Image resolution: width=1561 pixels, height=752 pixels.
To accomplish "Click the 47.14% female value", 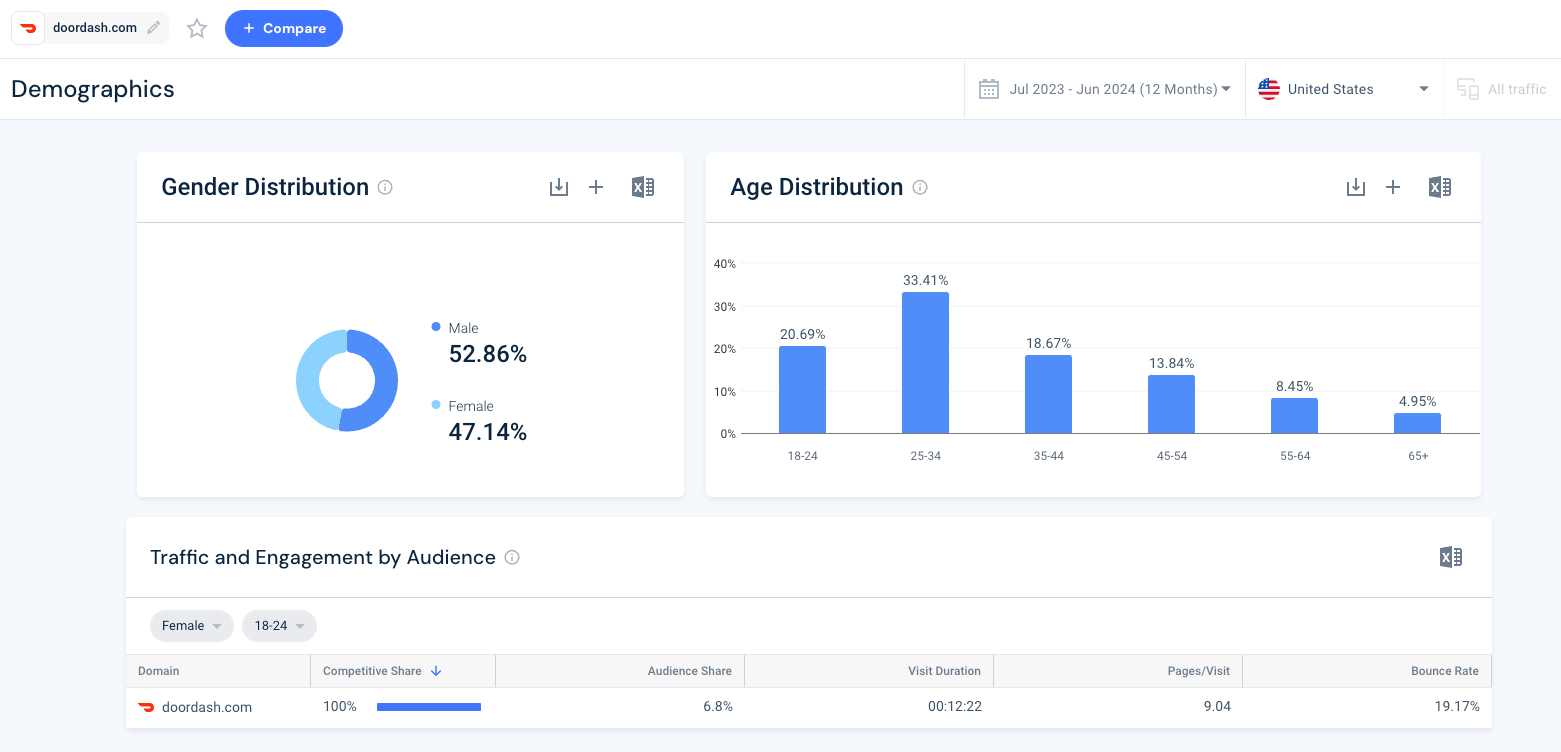I will pyautogui.click(x=488, y=432).
